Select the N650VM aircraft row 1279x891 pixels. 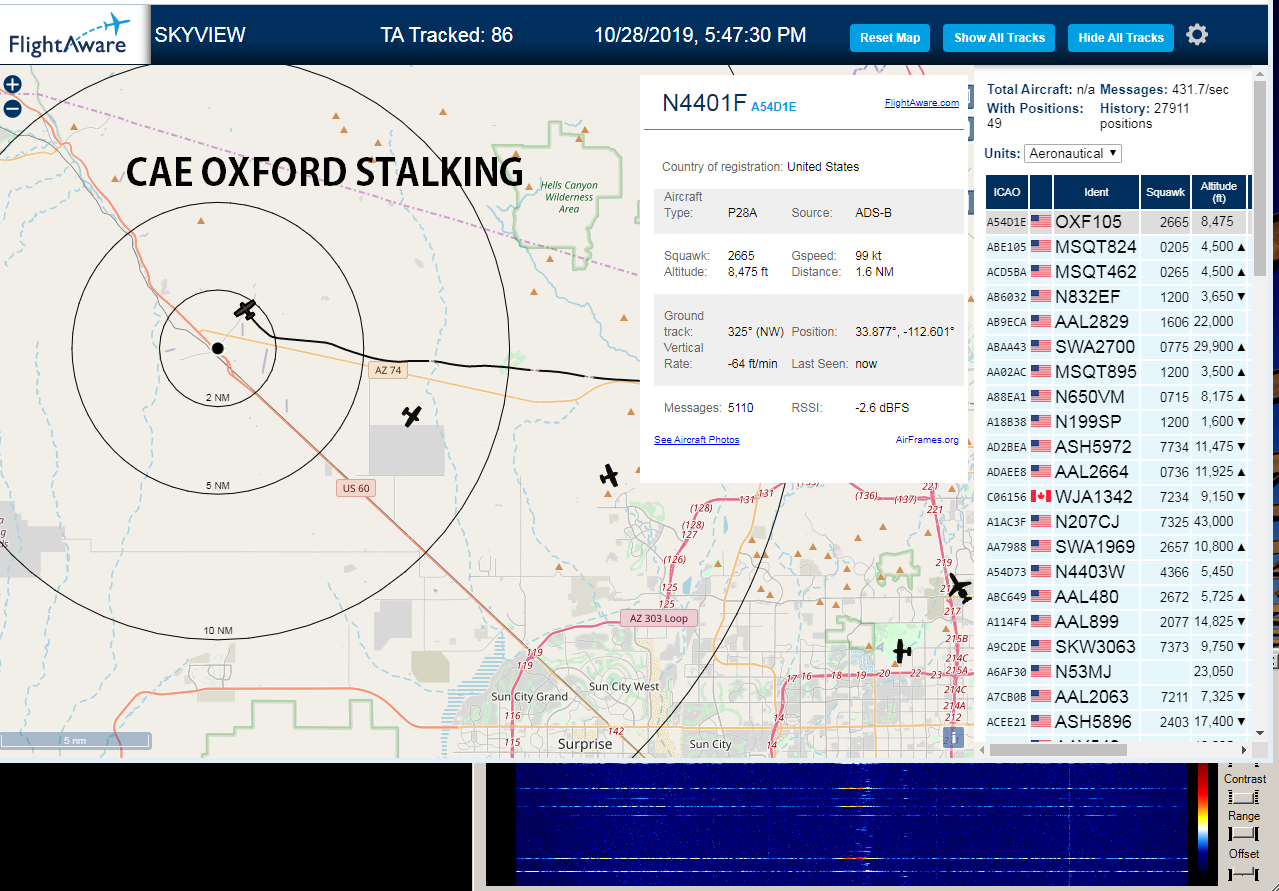(1117, 397)
